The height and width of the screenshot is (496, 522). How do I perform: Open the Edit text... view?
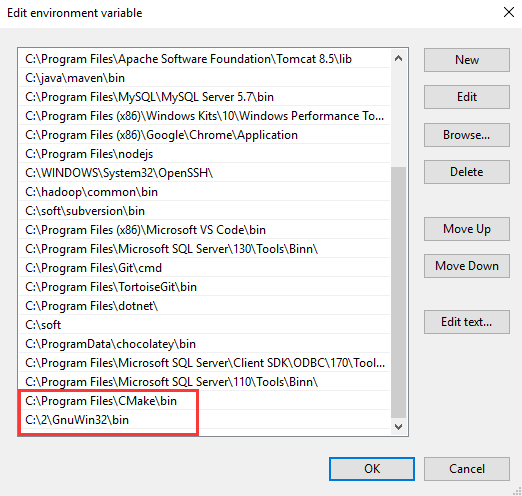coord(467,322)
